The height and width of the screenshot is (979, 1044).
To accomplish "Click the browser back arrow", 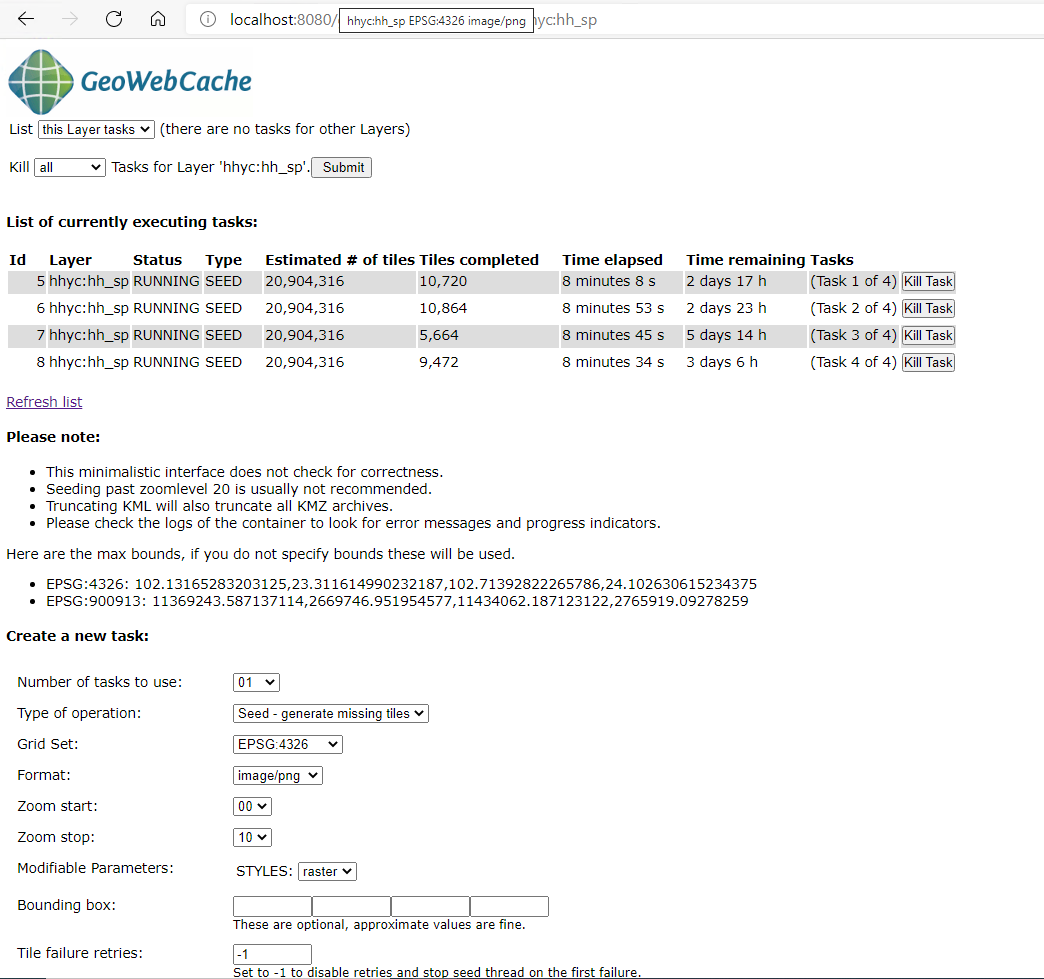I will (x=25, y=19).
